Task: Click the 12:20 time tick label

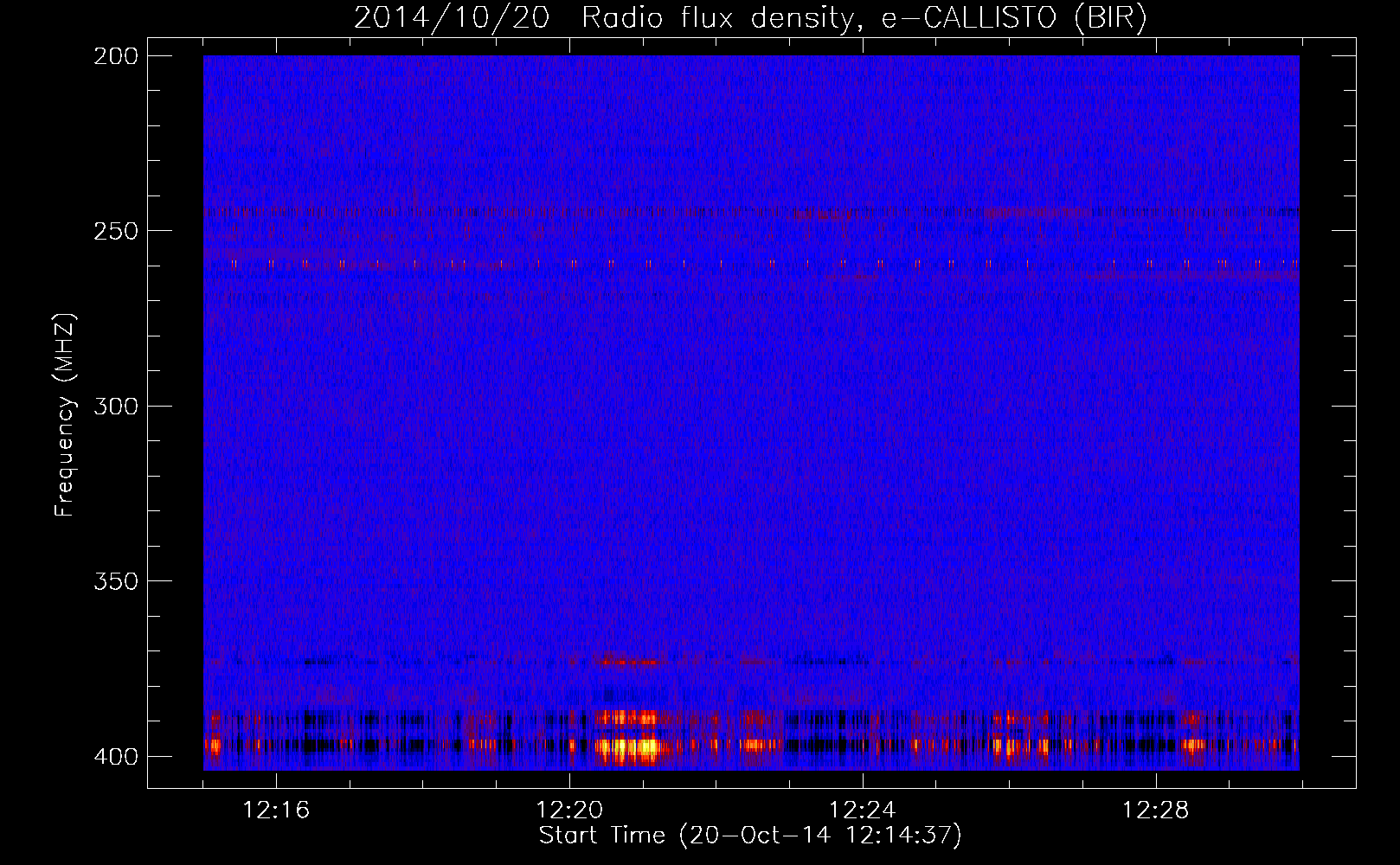Action: [569, 811]
